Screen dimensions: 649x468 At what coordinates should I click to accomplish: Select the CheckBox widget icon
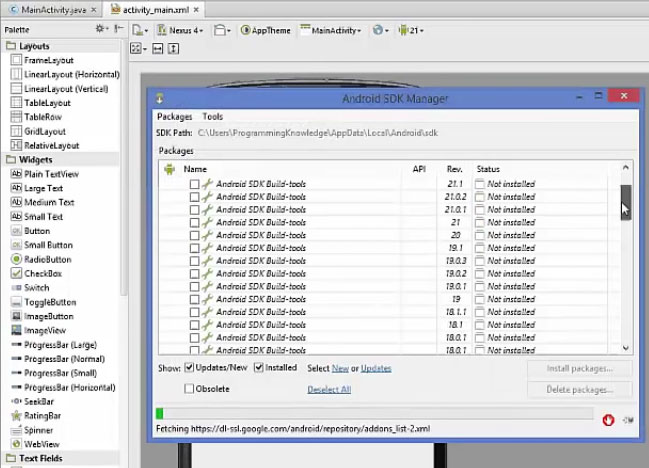pos(16,273)
